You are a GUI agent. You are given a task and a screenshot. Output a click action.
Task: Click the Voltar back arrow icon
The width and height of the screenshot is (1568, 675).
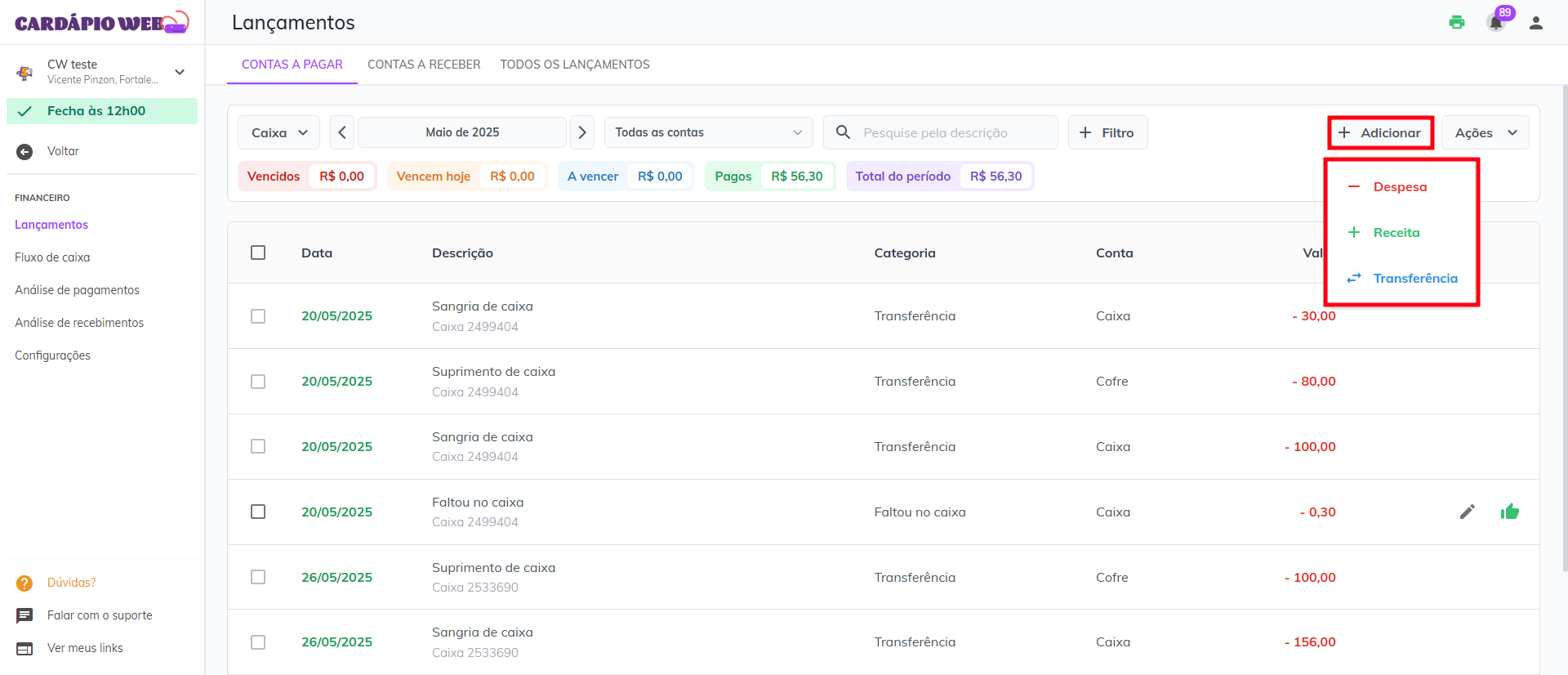click(24, 151)
